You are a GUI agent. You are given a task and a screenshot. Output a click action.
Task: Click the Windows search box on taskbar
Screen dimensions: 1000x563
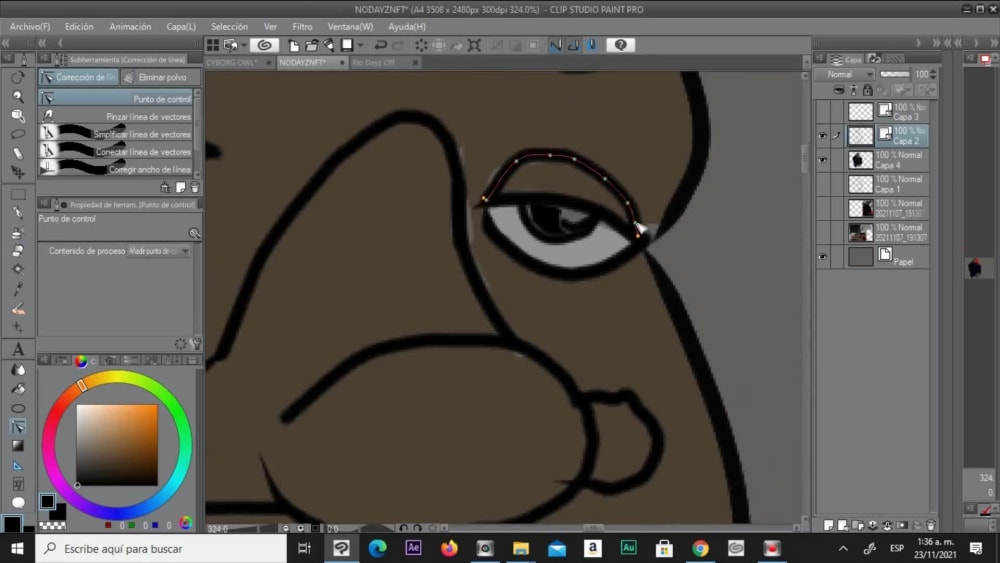click(161, 548)
